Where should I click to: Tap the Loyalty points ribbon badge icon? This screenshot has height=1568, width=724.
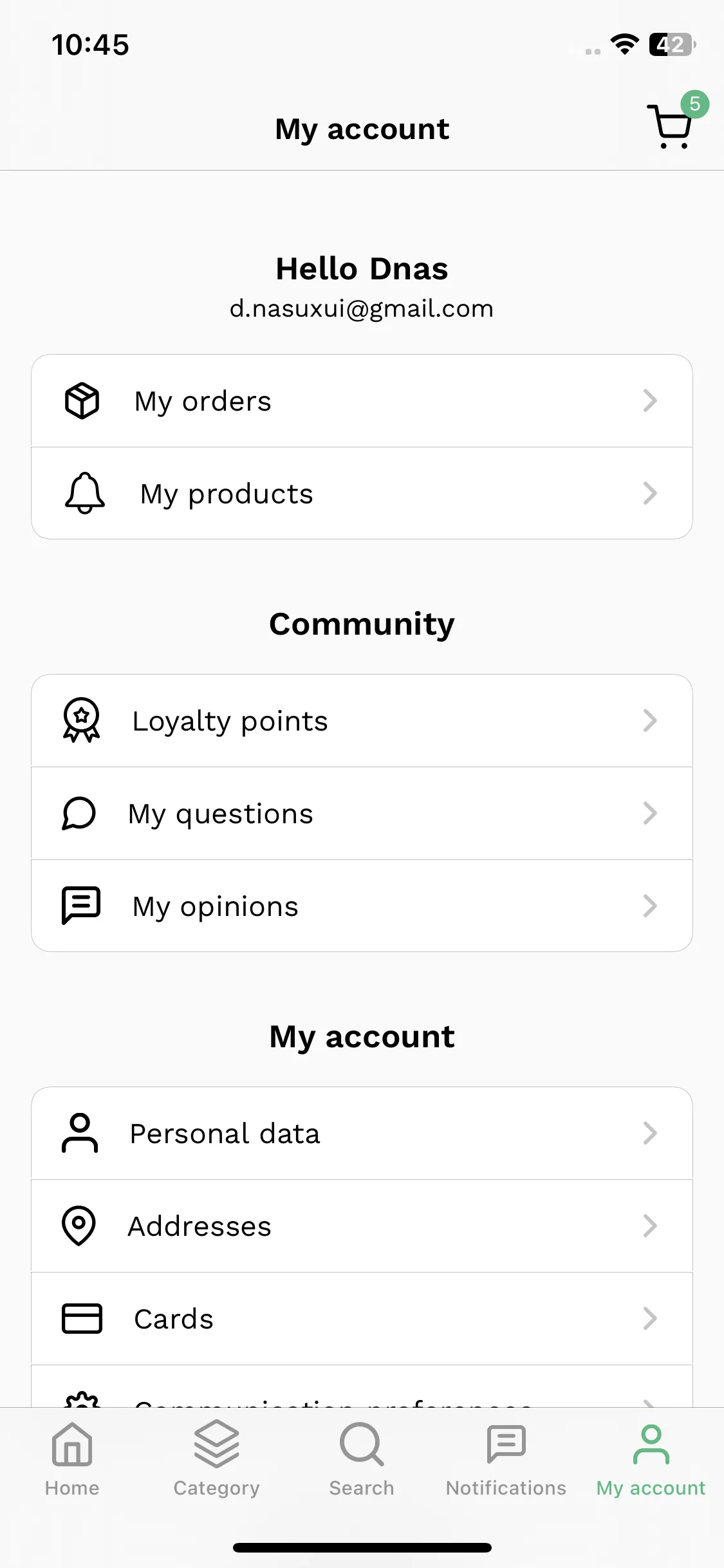[81, 720]
